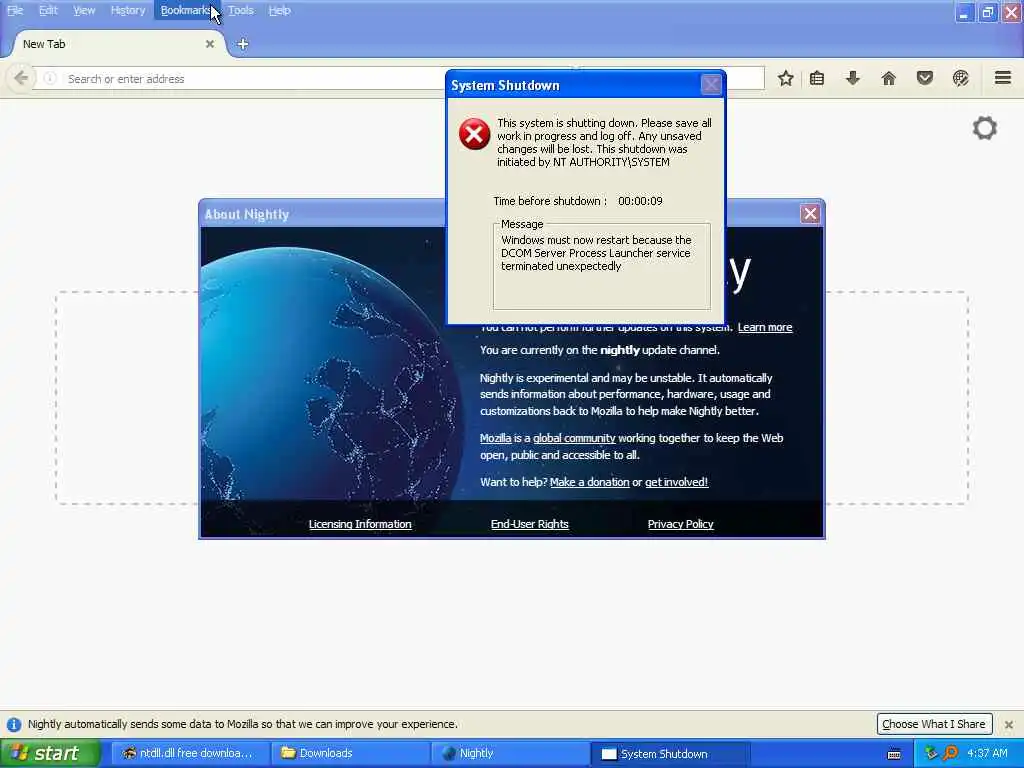The image size is (1024, 768).
Task: Click the Pocket icon in toolbar
Action: pyautogui.click(x=924, y=78)
